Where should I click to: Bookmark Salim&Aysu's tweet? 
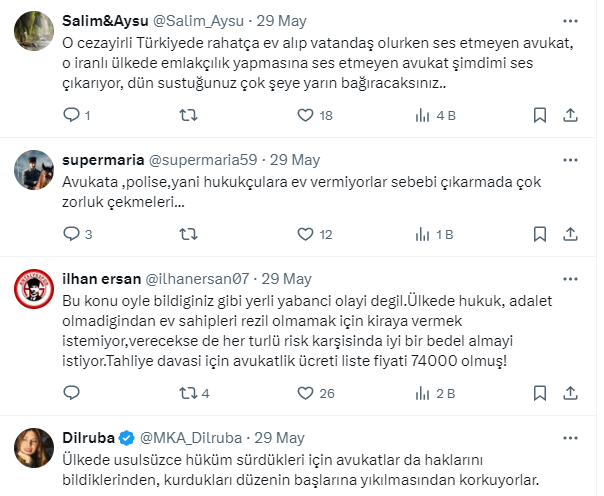(539, 115)
